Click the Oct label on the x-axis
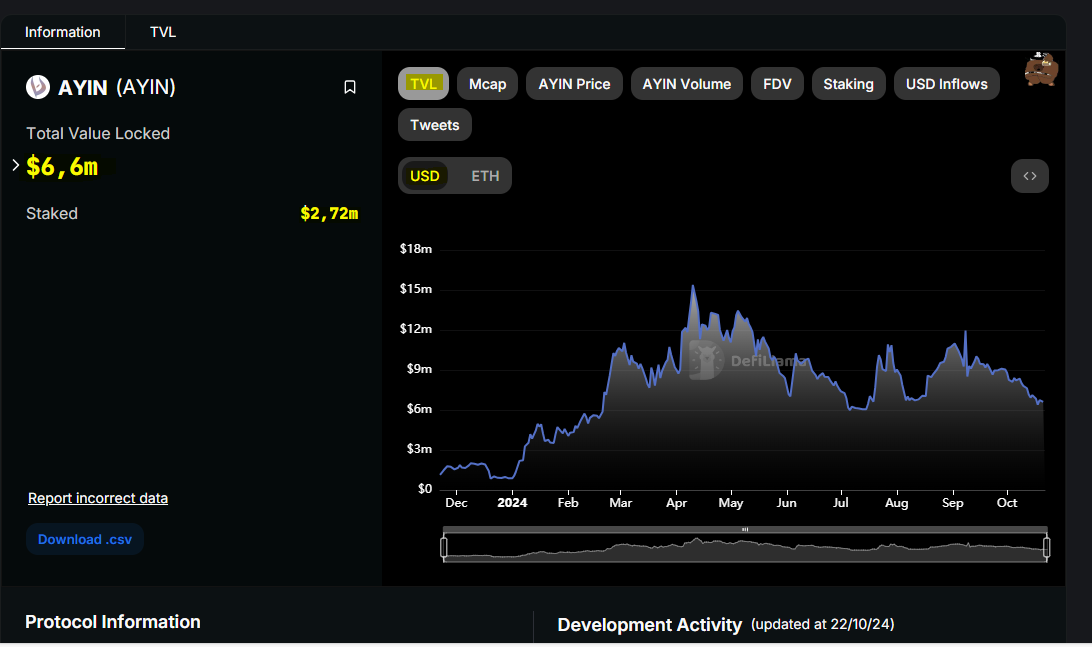This screenshot has width=1092, height=647. [1007, 503]
